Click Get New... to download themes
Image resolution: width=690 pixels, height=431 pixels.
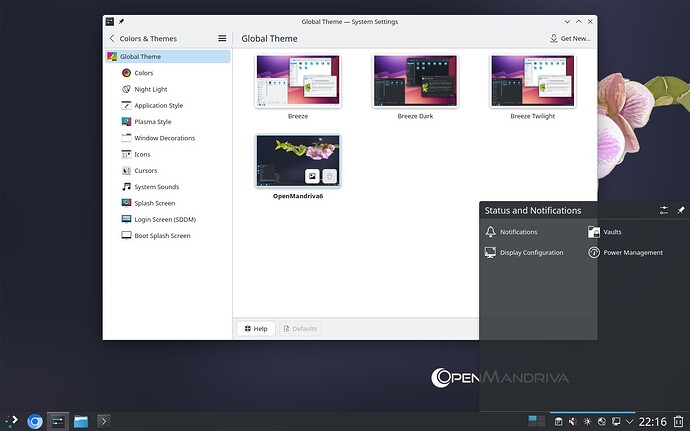[570, 39]
